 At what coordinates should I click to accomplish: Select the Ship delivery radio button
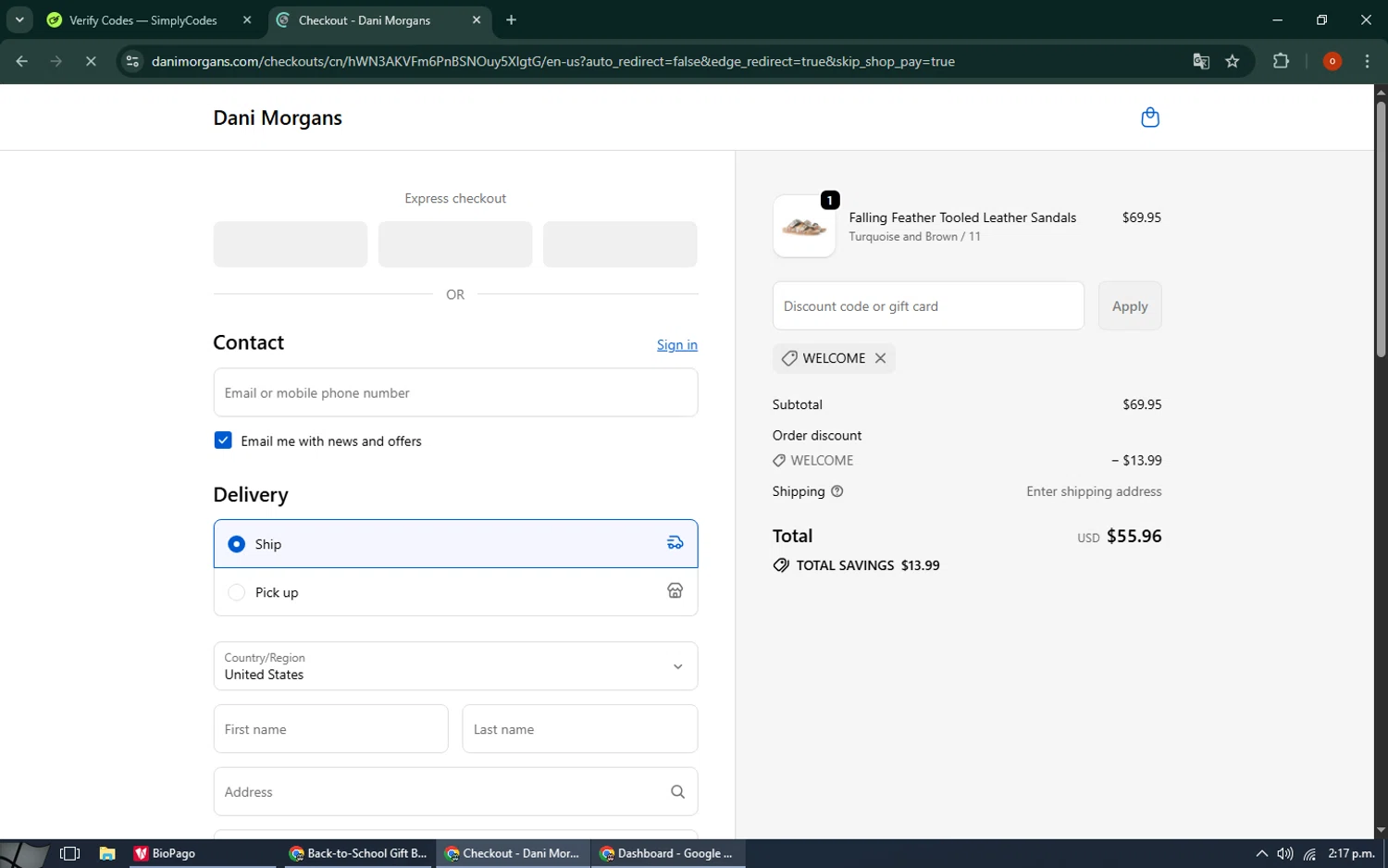237,544
